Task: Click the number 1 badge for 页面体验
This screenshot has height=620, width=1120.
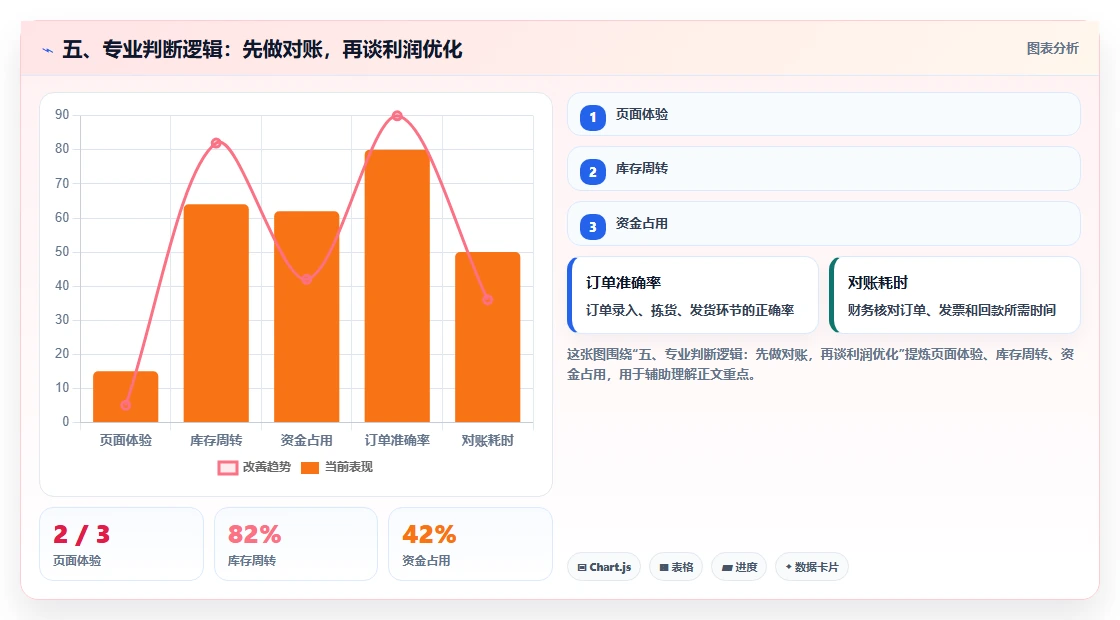Action: tap(593, 117)
